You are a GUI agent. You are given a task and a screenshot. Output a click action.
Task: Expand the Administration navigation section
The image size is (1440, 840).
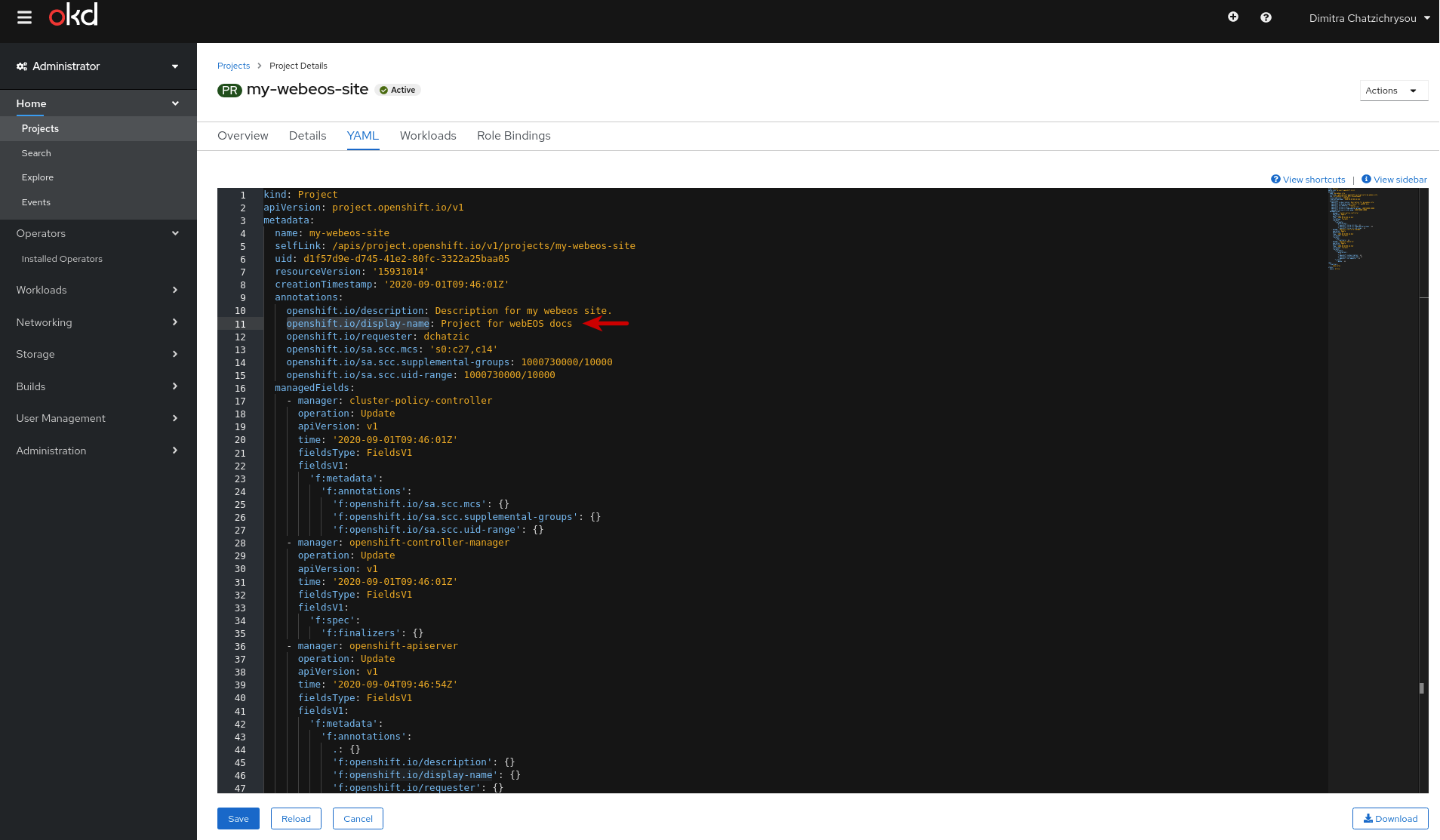click(x=98, y=451)
